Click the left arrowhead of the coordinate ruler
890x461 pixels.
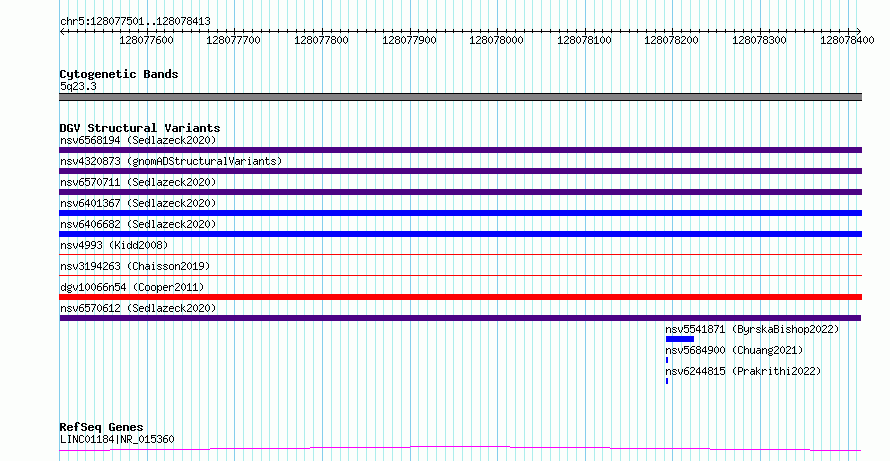coord(62,31)
